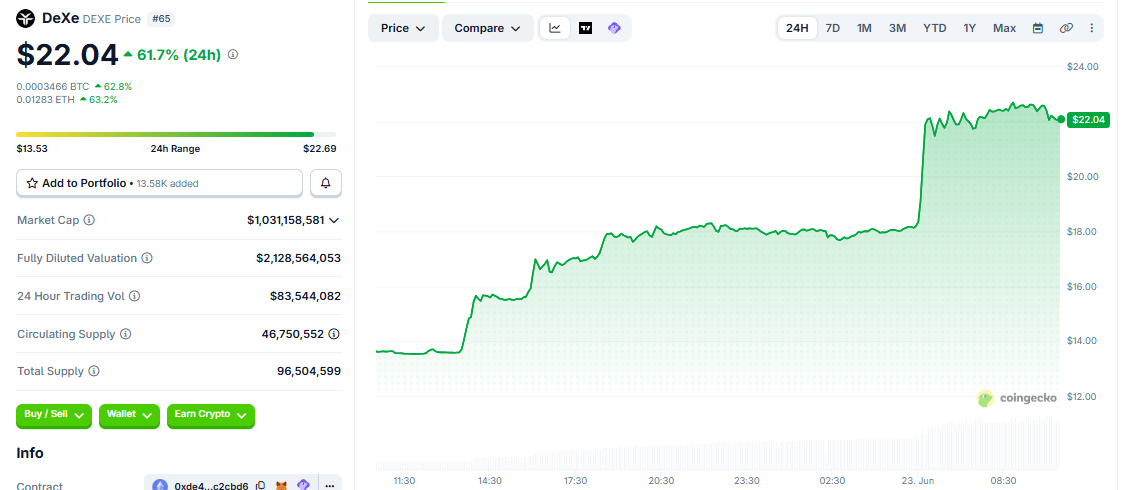Click the 61.7% (24h) change text
This screenshot has height=490, width=1123.
coord(179,54)
